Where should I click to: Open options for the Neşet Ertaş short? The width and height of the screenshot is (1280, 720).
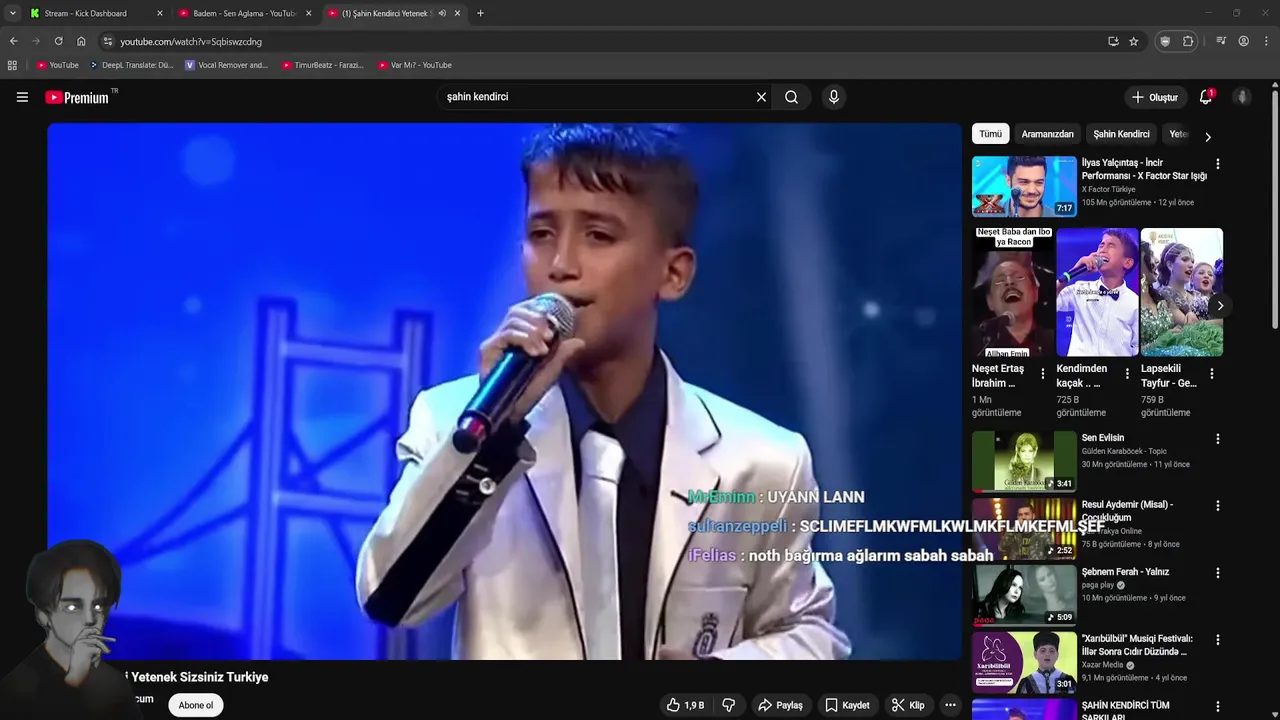[x=1042, y=373]
